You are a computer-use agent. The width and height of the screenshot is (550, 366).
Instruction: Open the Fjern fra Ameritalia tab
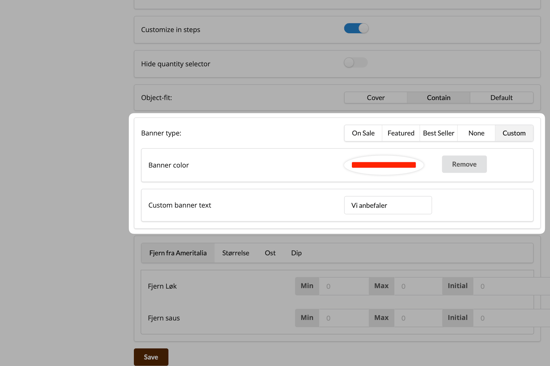click(178, 253)
